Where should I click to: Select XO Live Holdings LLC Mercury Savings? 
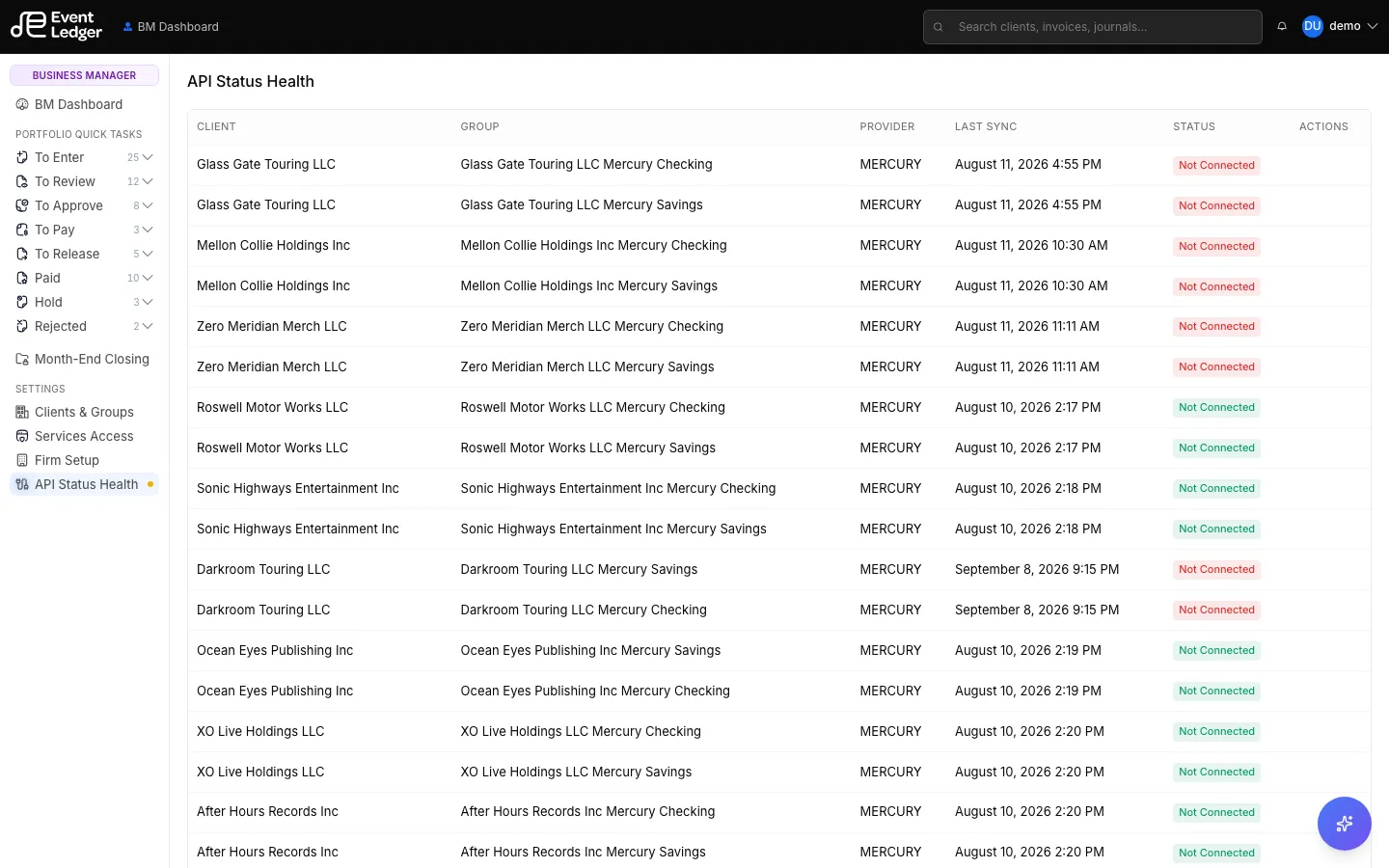click(x=576, y=772)
